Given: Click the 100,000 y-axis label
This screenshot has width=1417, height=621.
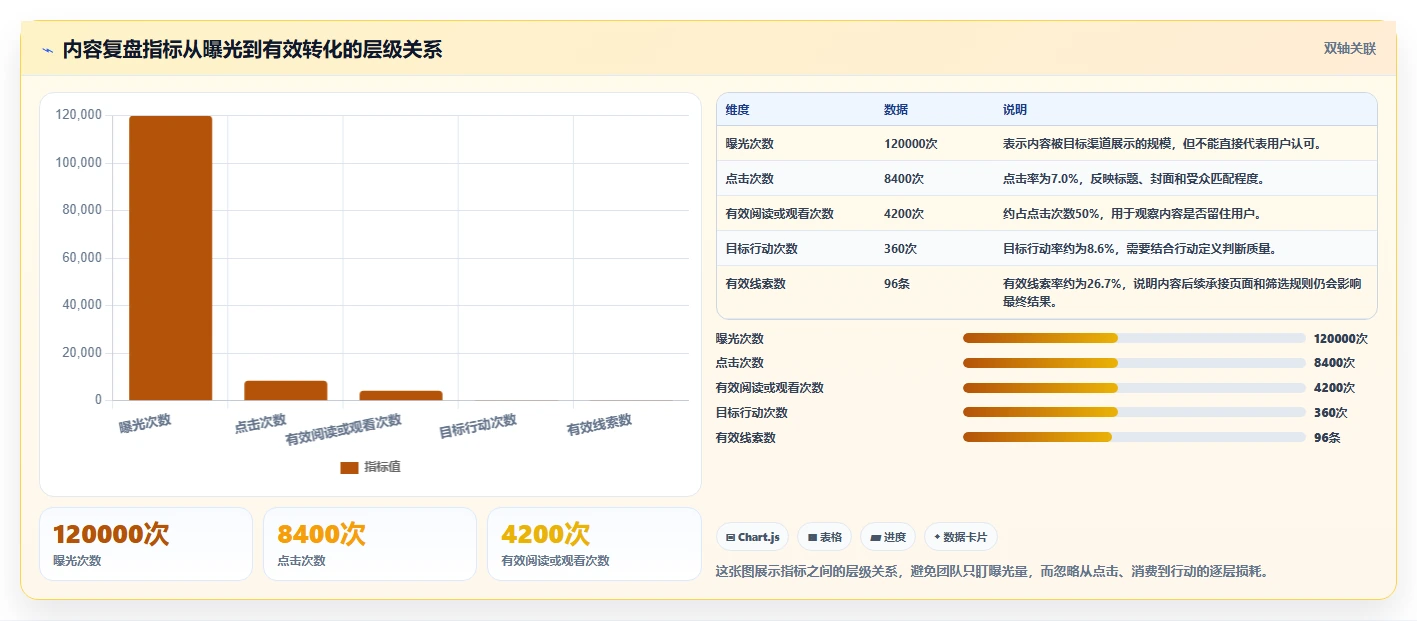Looking at the screenshot, I should (x=79, y=163).
